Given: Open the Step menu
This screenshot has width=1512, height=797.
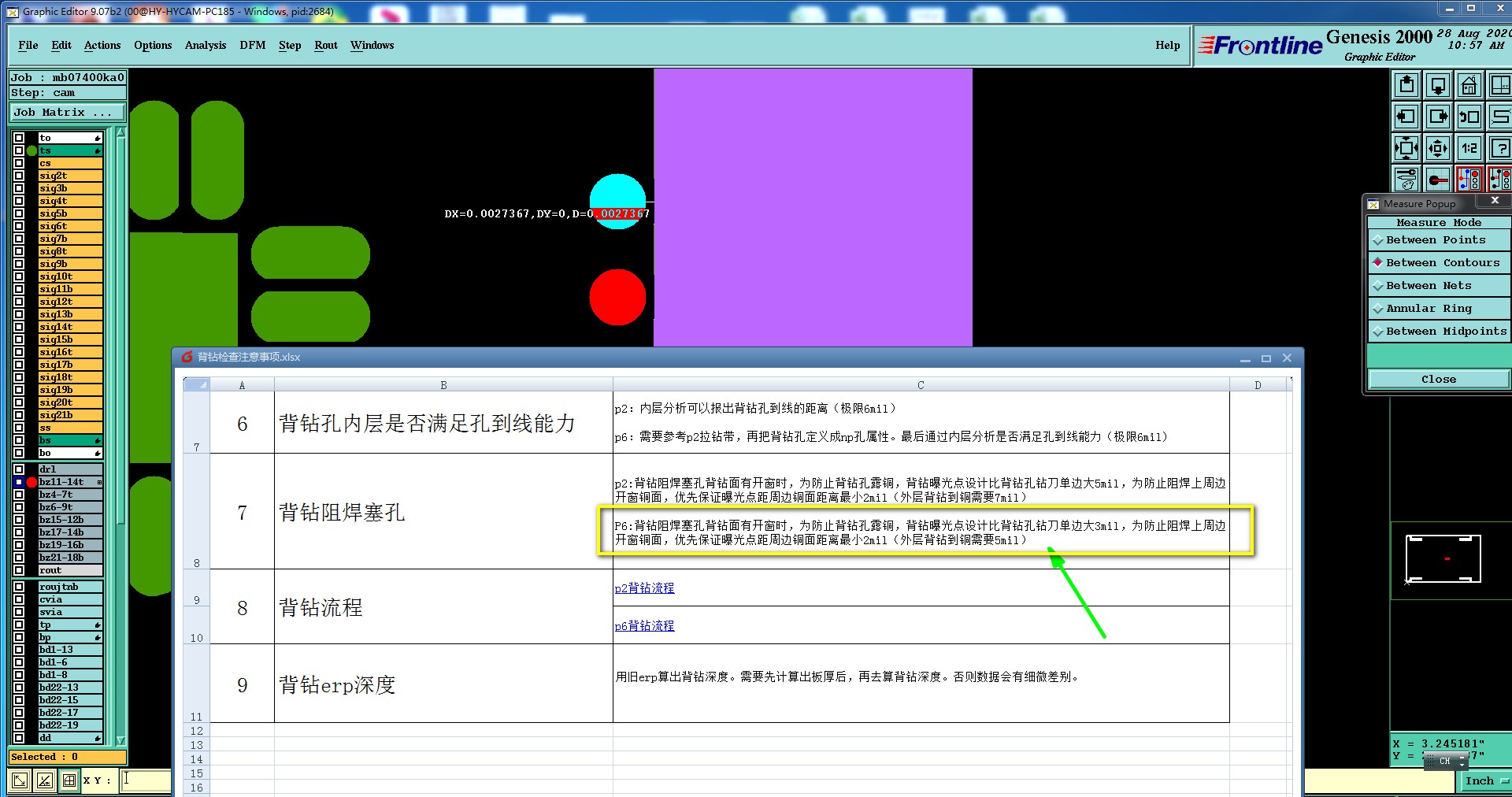Looking at the screenshot, I should point(290,46).
